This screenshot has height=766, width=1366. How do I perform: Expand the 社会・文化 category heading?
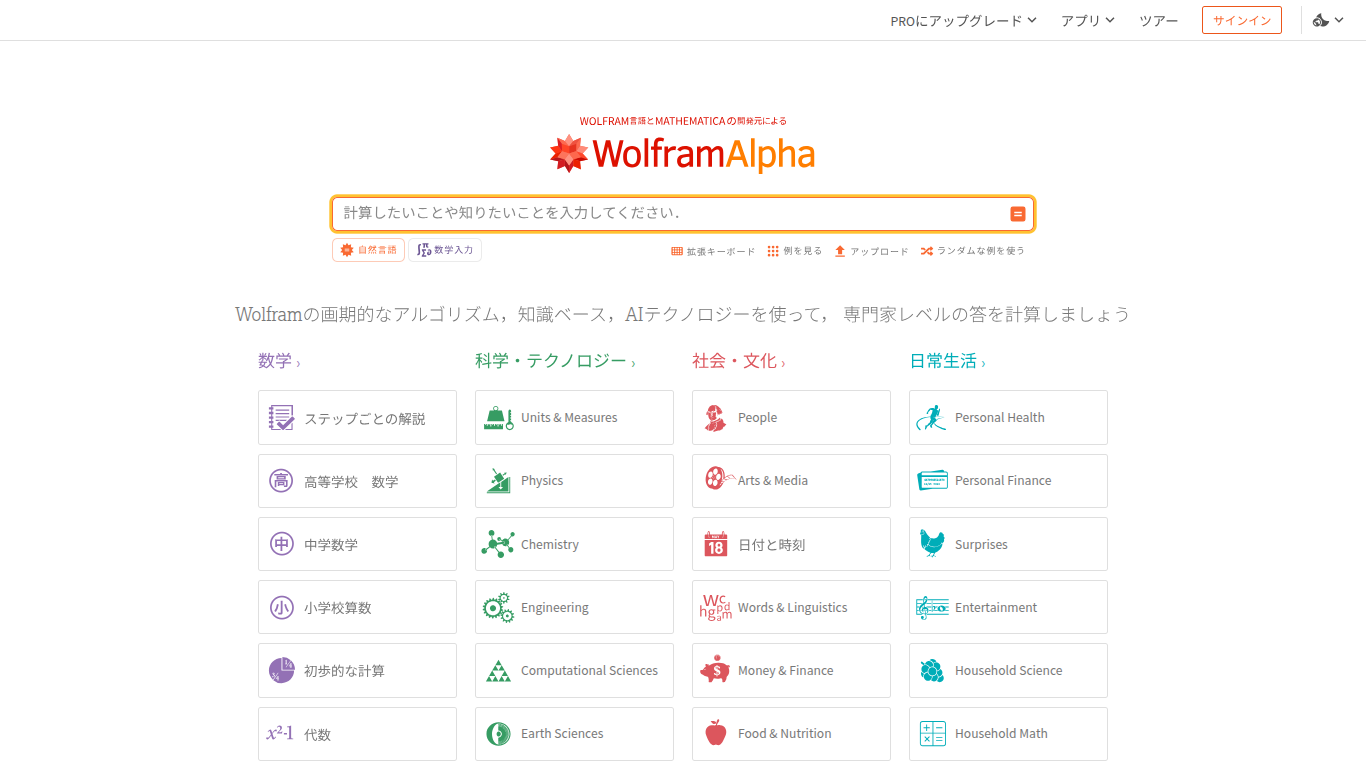point(739,361)
